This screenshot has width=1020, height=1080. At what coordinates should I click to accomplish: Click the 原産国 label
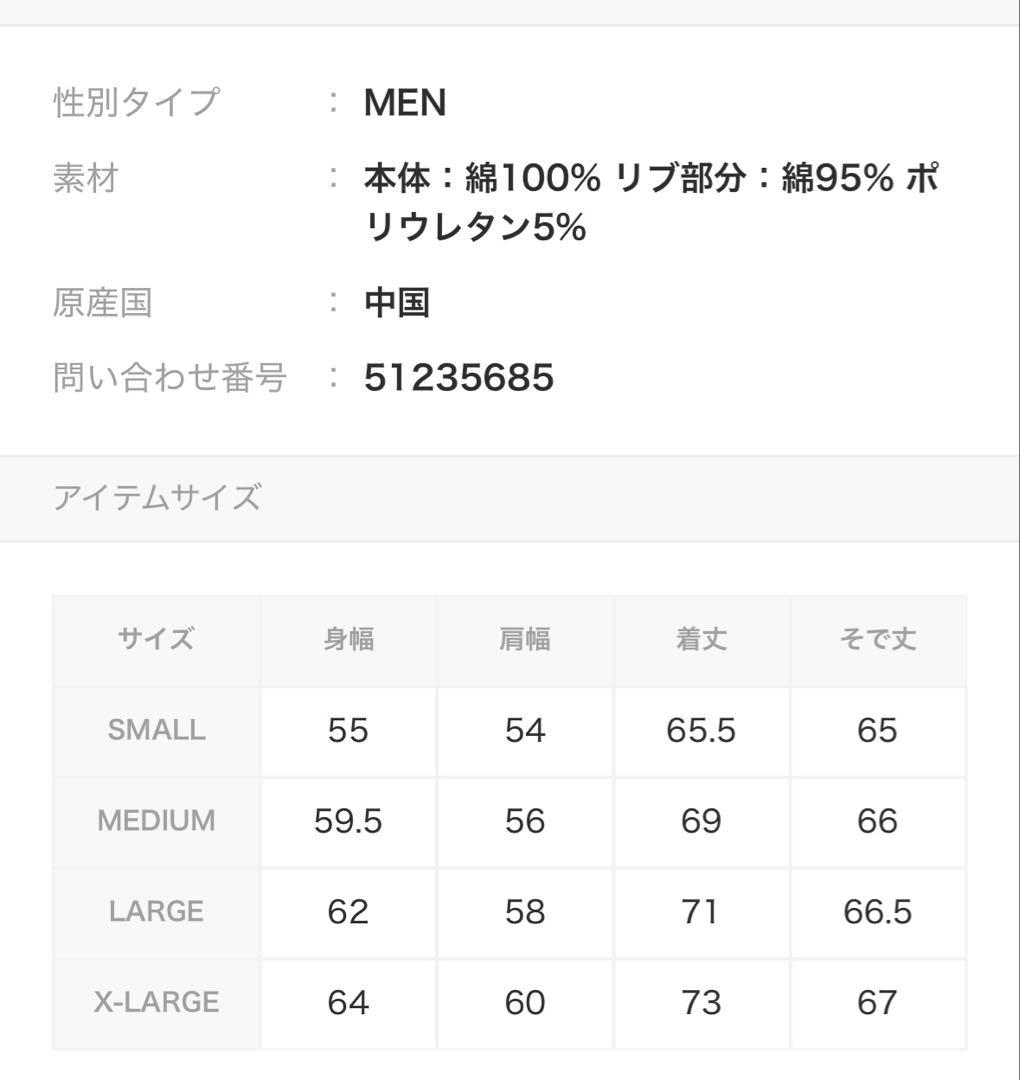(102, 303)
